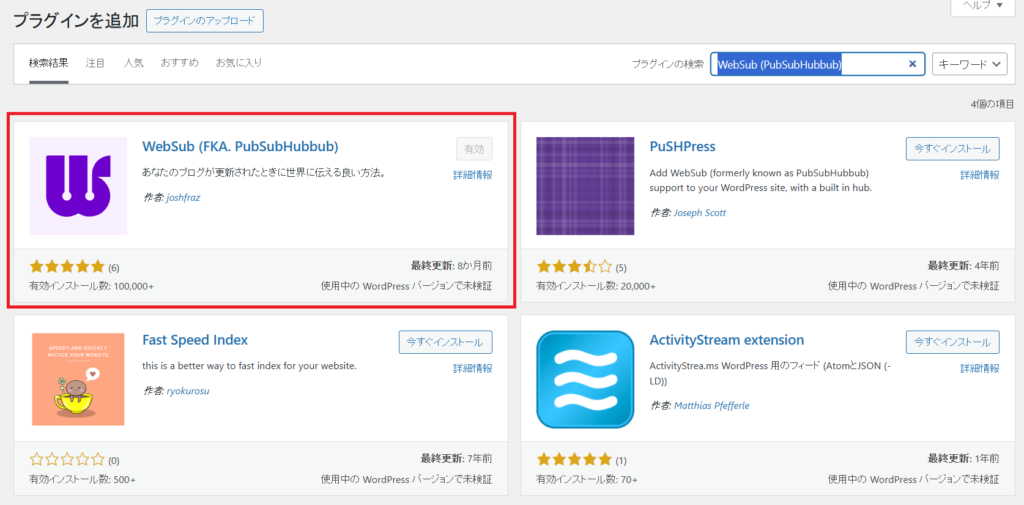This screenshot has width=1024, height=505.
Task: Install the Fast Speed Index plugin
Action: (445, 342)
